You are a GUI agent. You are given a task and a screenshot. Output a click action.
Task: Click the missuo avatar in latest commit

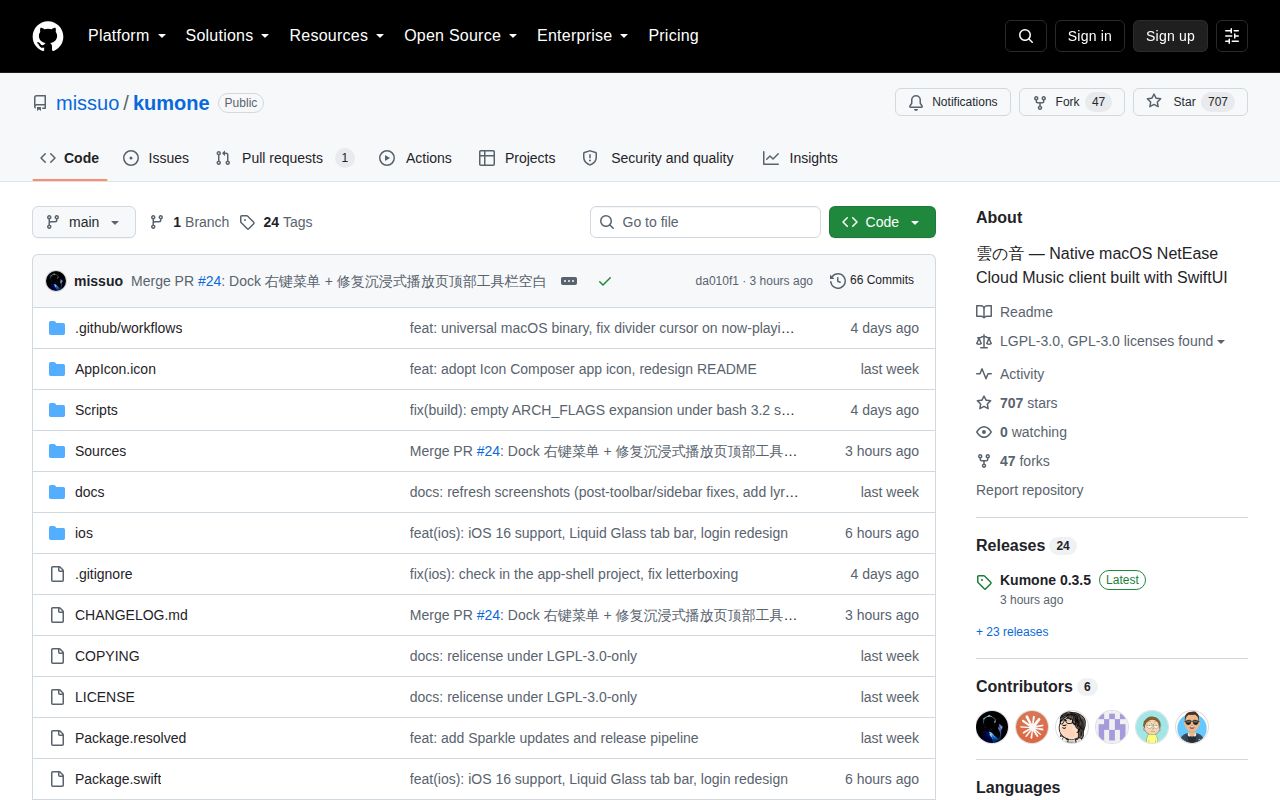coord(56,281)
